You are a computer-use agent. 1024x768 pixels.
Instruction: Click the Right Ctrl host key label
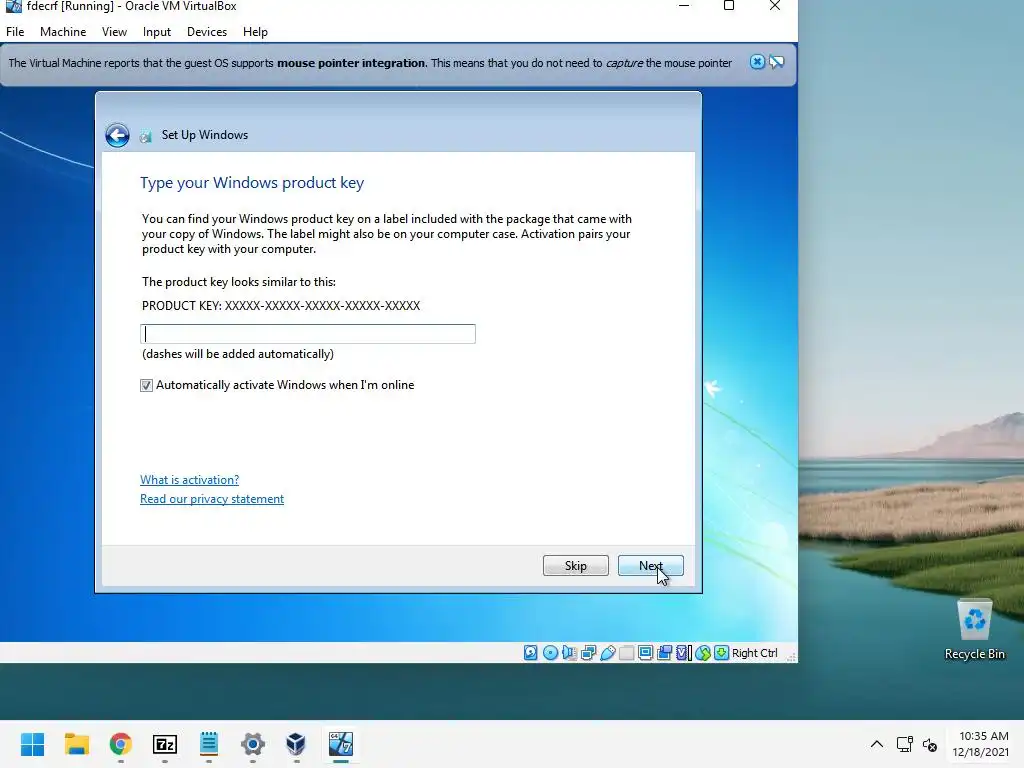pyautogui.click(x=754, y=653)
